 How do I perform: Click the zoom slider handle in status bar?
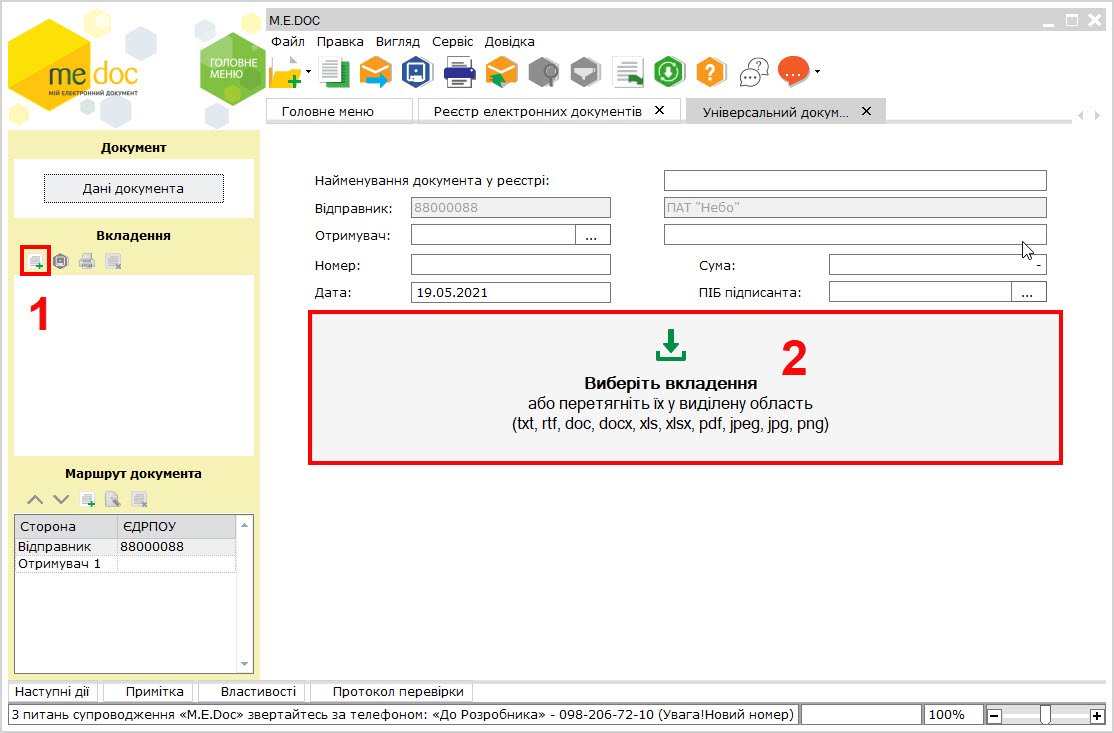1045,715
